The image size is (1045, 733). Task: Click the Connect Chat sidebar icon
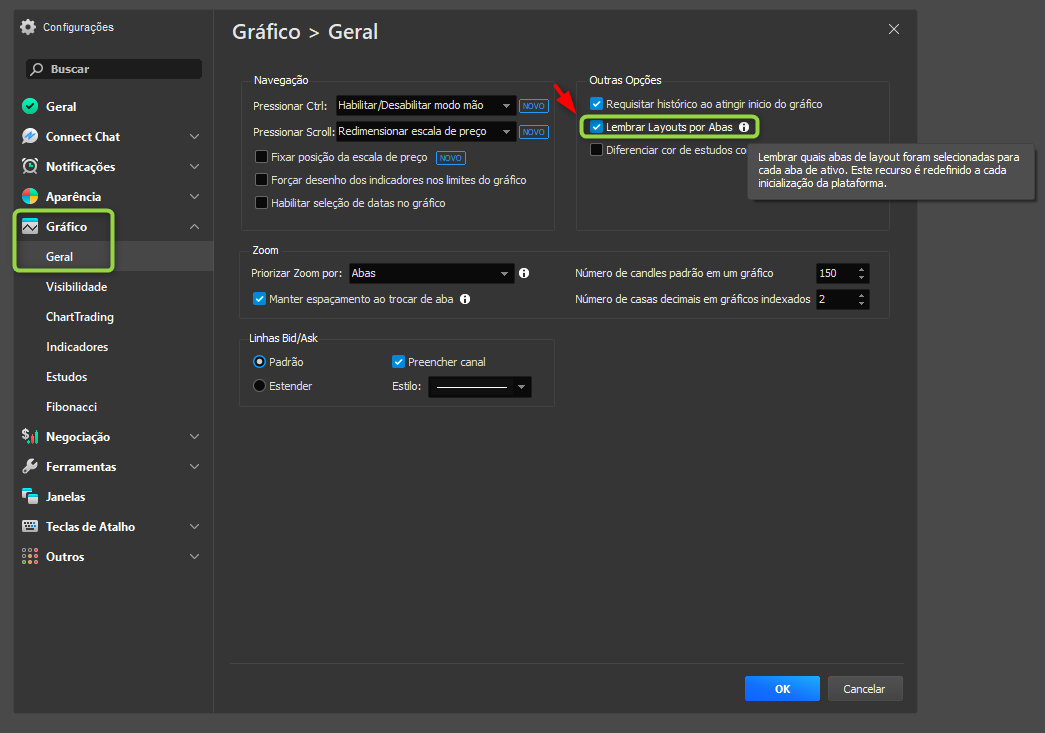(30, 137)
